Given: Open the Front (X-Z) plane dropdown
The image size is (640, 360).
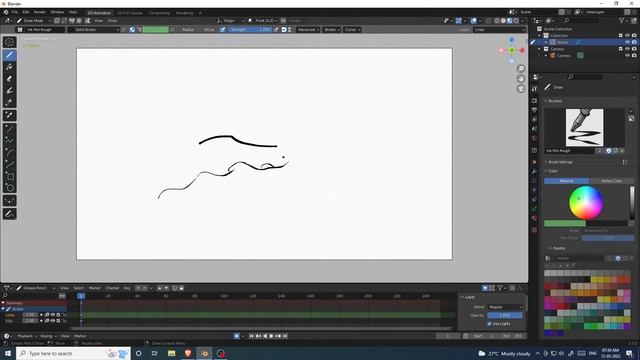Looking at the screenshot, I should (262, 20).
